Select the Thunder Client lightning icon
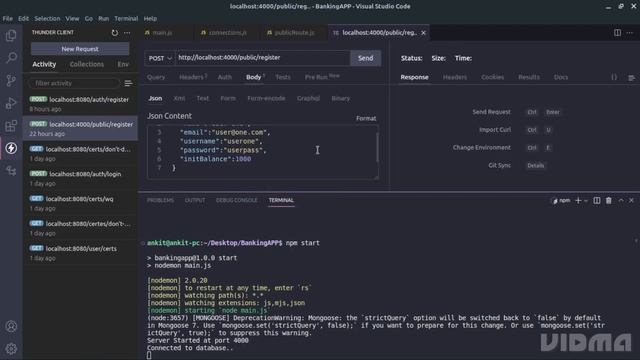Screen dimensions: 640x360 click(11, 148)
